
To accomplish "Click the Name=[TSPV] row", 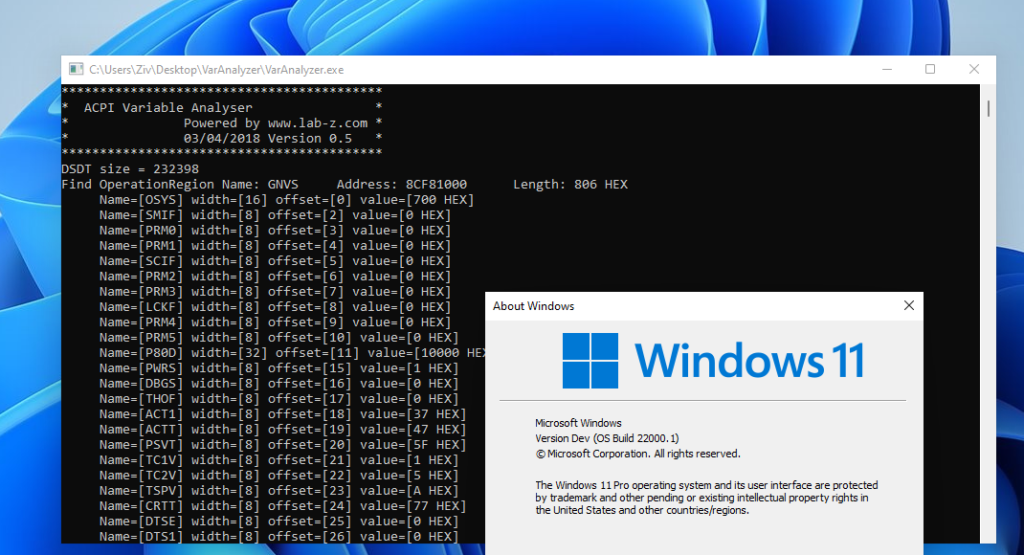I will tap(279, 491).
